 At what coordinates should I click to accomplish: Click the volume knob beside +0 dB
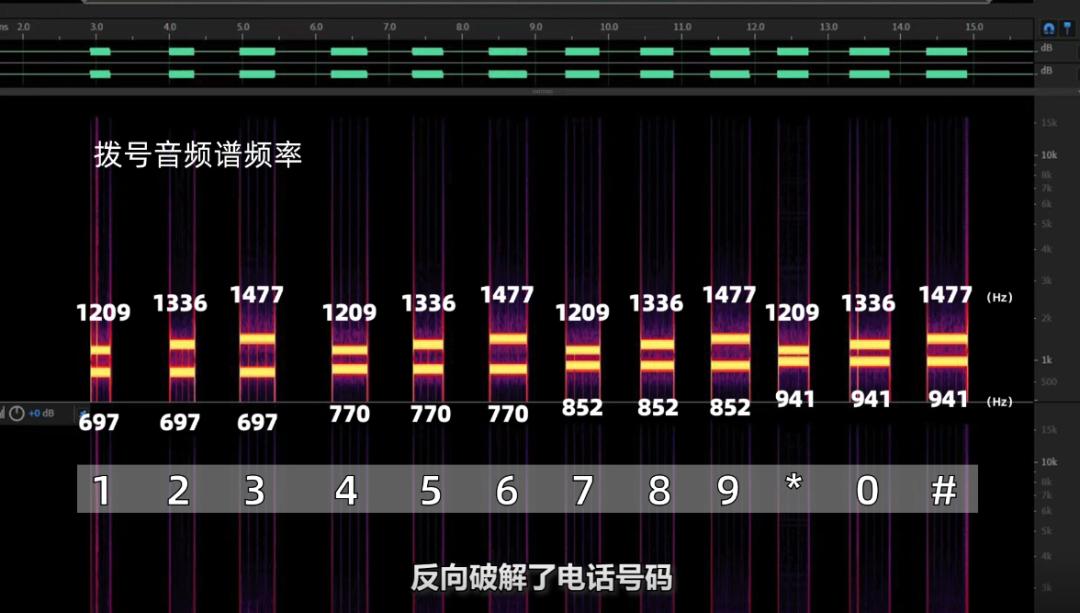[x=17, y=413]
